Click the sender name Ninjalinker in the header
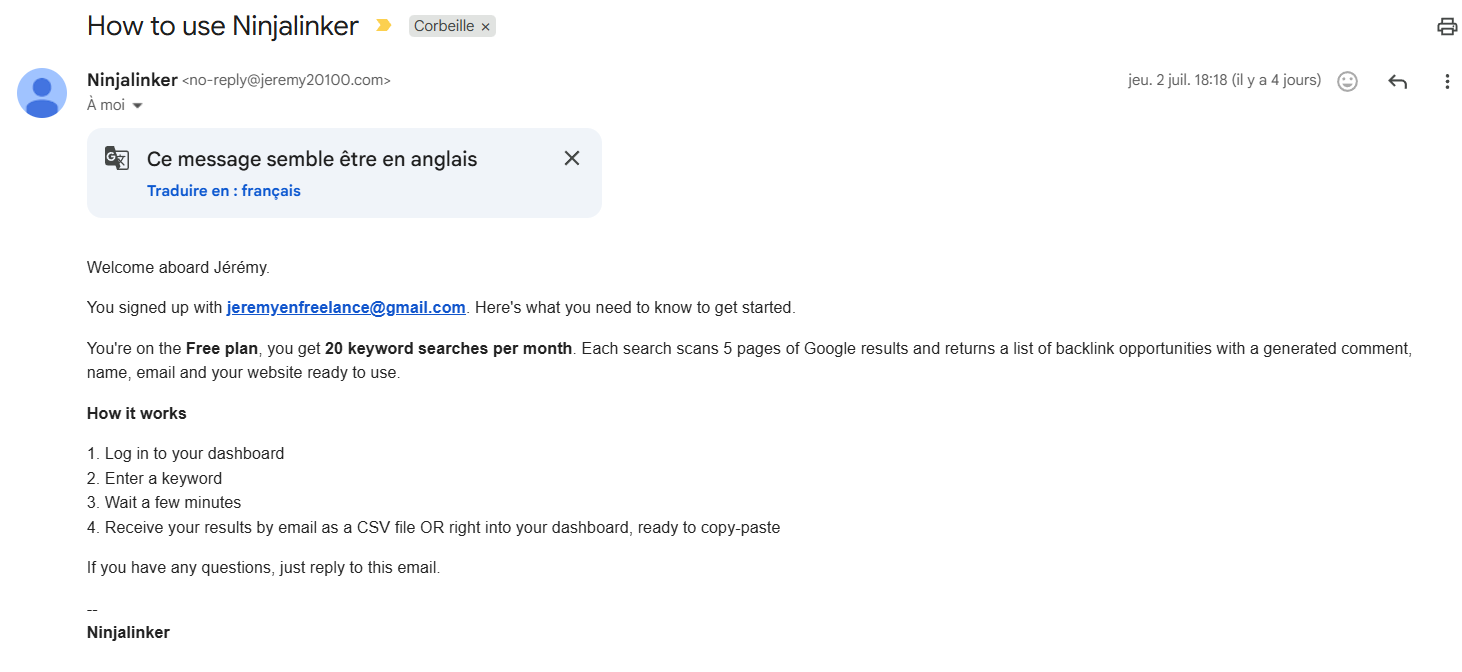Screen dimensions: 1462x672 click(x=132, y=80)
